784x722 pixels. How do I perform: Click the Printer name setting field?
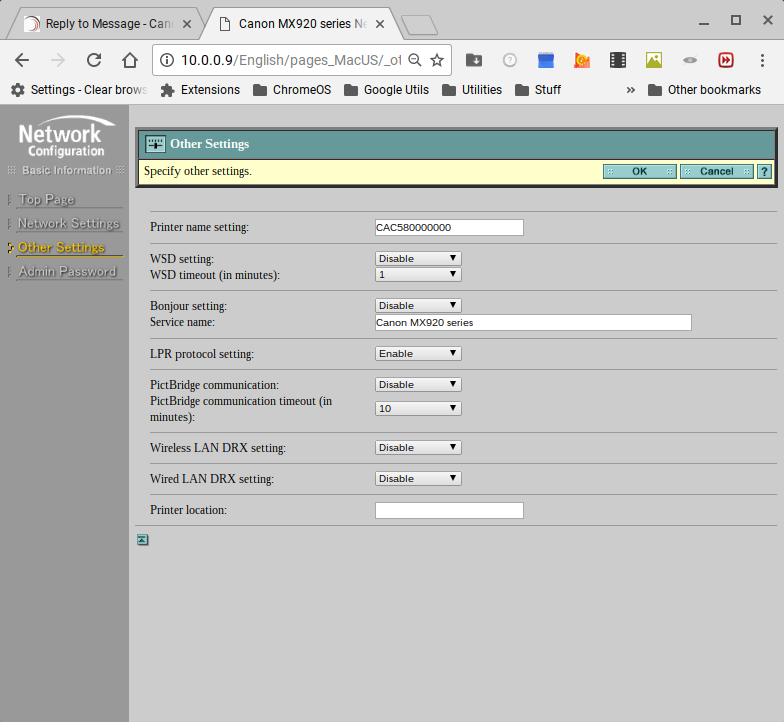(x=449, y=228)
